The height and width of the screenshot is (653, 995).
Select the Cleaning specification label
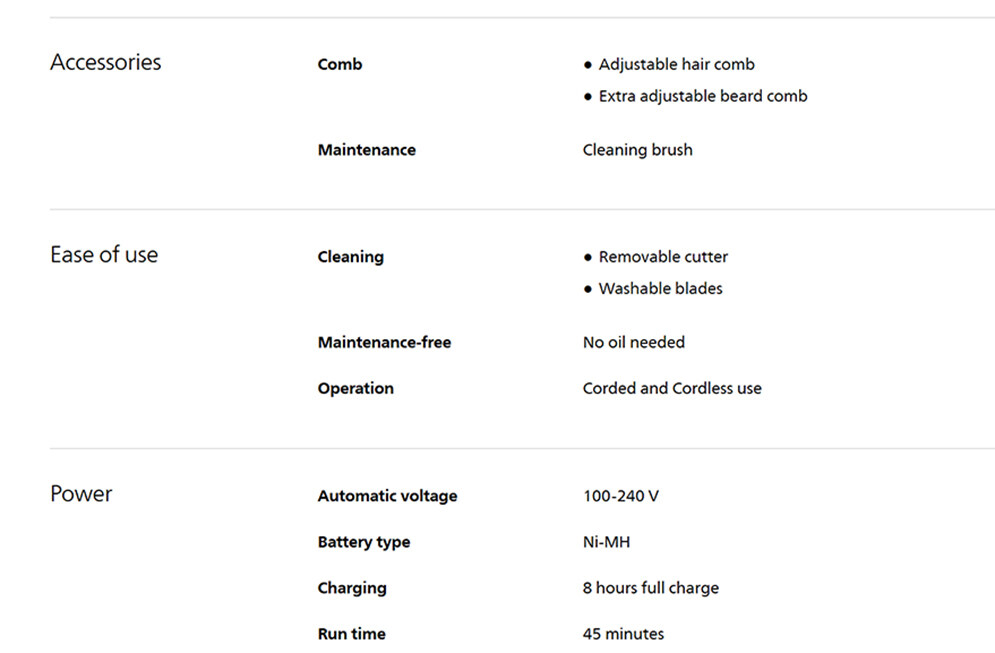click(350, 257)
